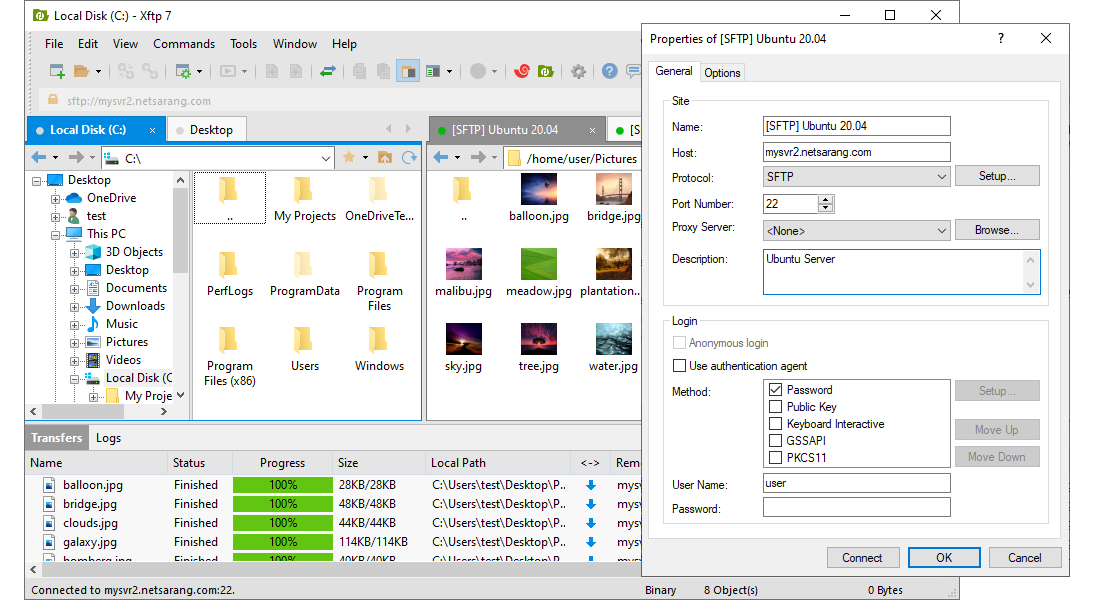Open the Tools menu

point(243,44)
